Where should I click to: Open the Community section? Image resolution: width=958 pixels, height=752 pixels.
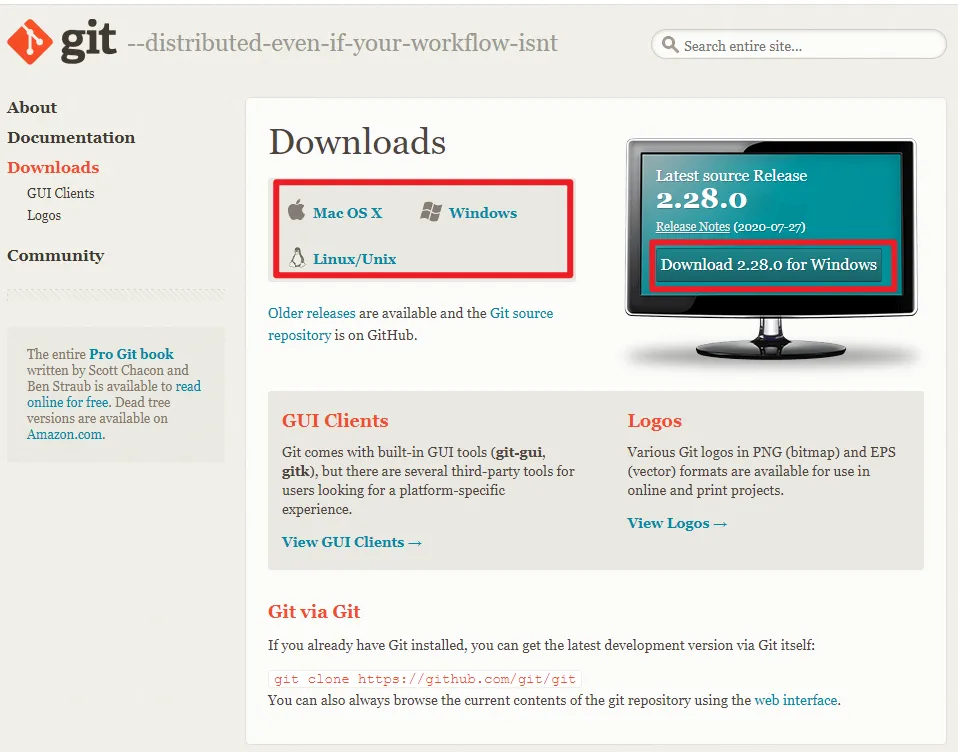[x=56, y=255]
